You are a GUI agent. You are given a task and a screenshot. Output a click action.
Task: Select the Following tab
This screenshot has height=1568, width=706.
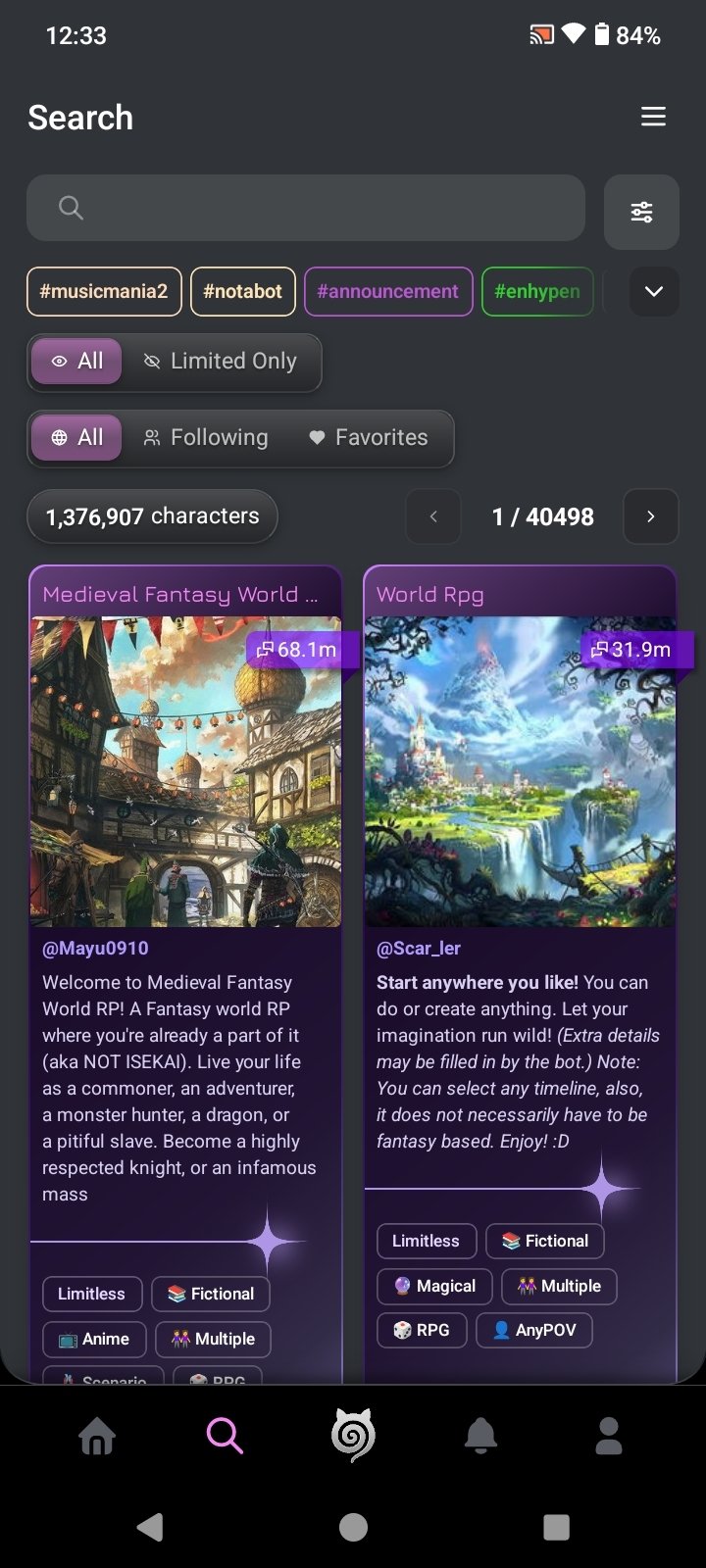click(x=206, y=438)
